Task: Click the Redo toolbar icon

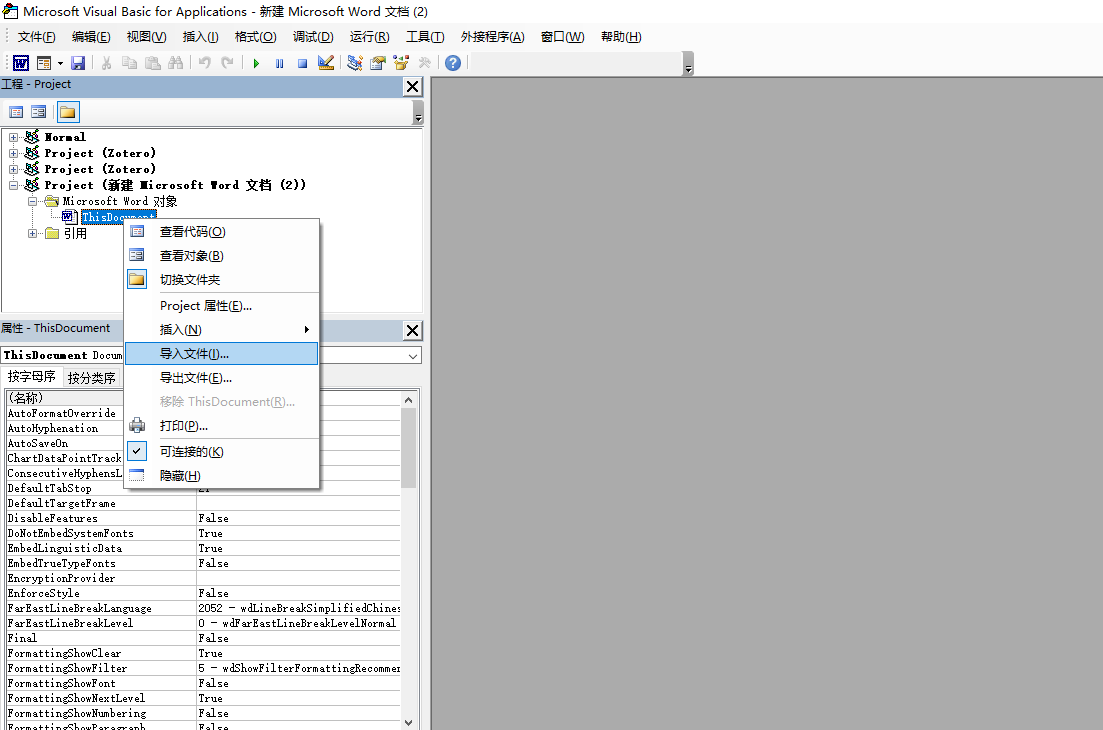Action: click(x=227, y=63)
